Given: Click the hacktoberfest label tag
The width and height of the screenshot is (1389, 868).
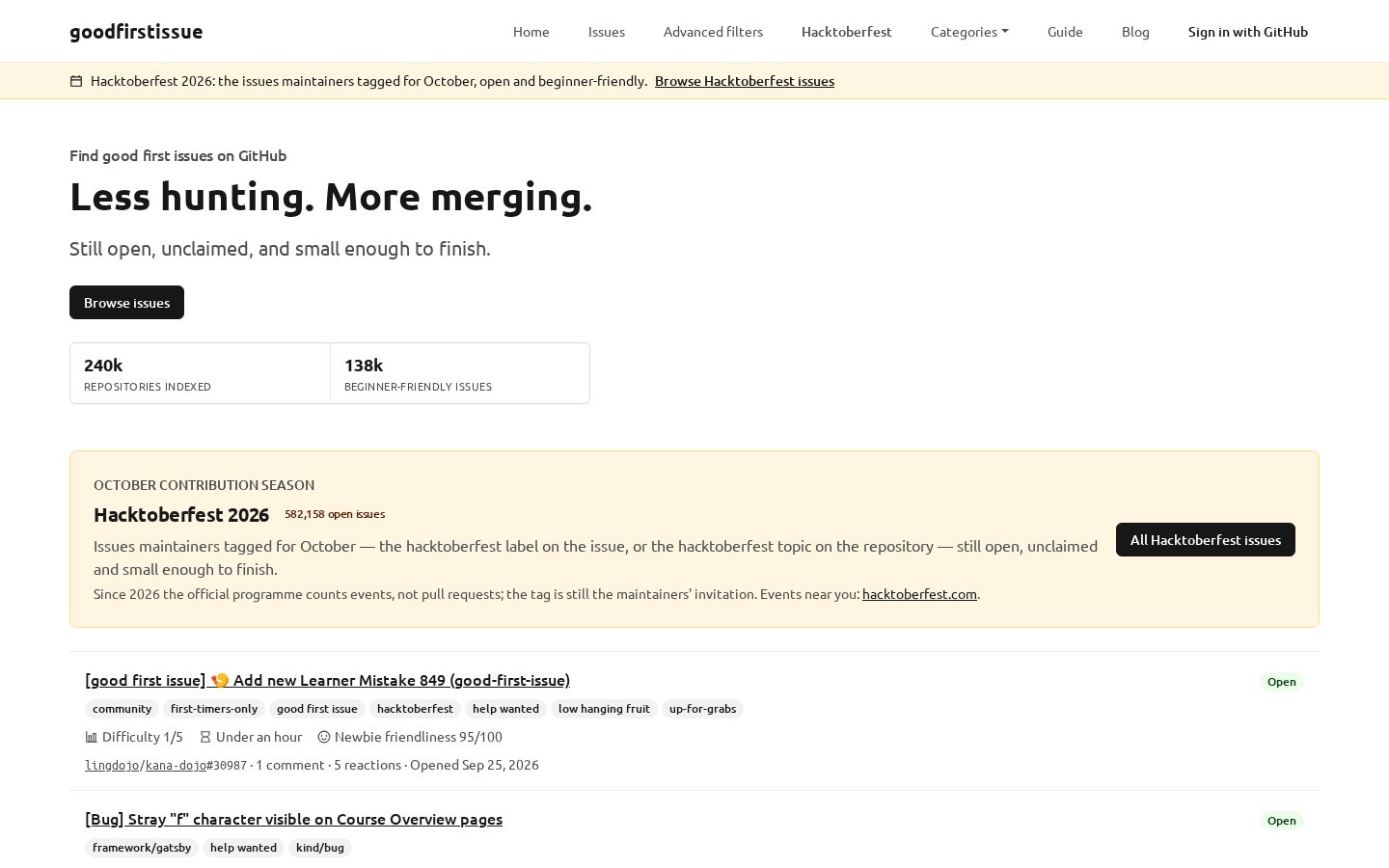Looking at the screenshot, I should (415, 709).
